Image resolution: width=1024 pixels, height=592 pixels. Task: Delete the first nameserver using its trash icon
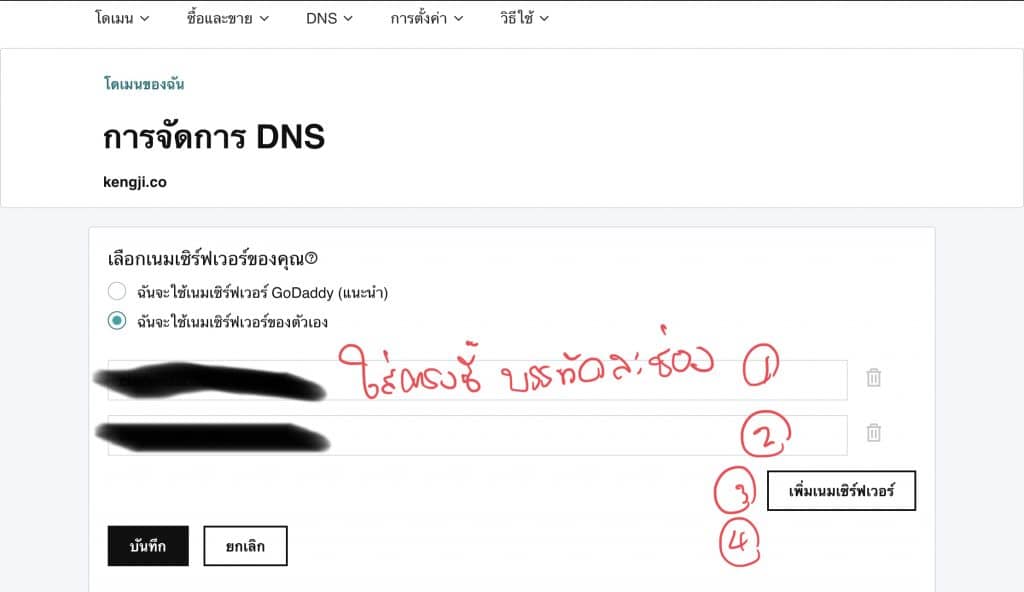[873, 378]
